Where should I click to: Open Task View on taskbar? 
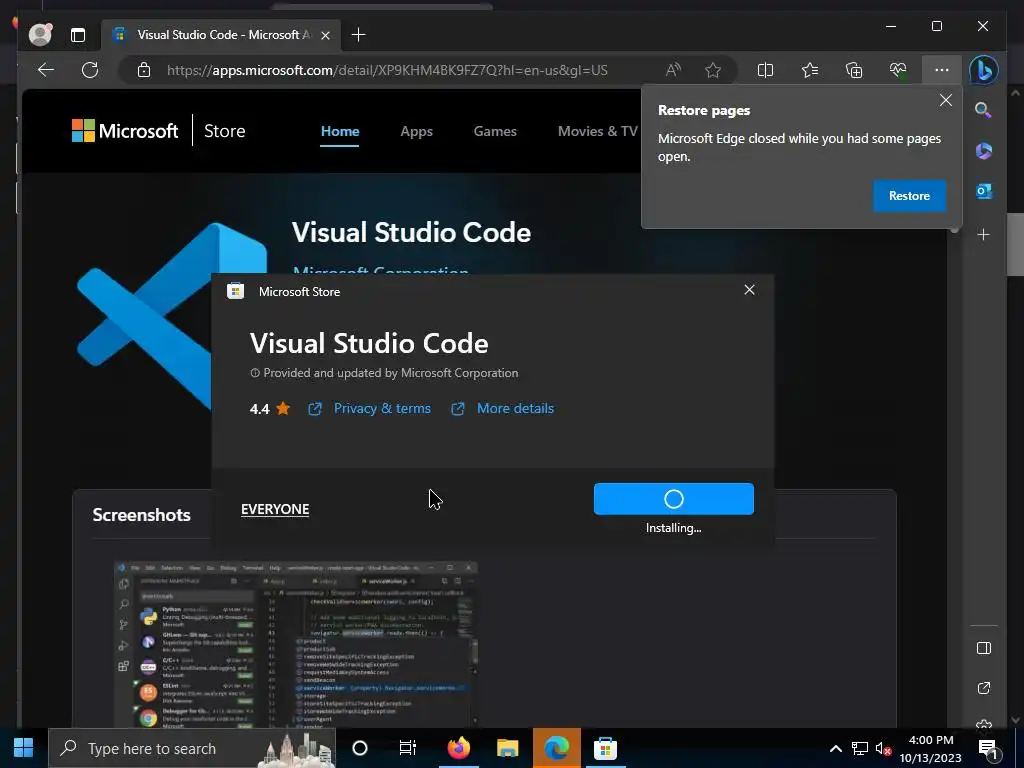click(x=408, y=748)
